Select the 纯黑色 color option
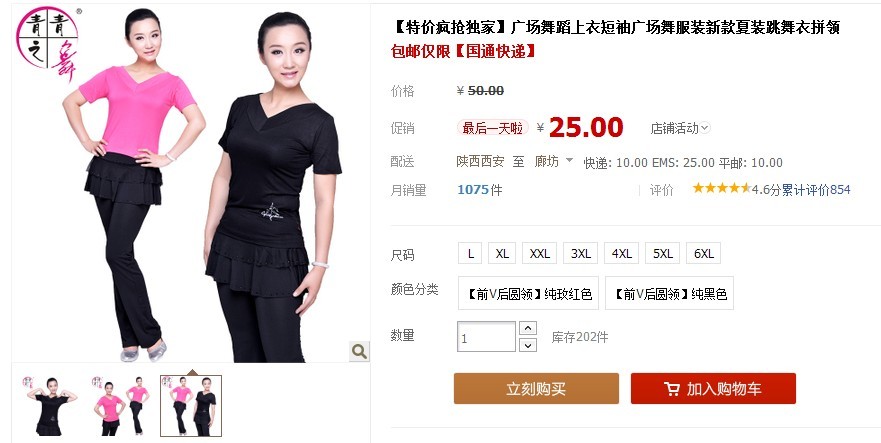 pos(669,293)
